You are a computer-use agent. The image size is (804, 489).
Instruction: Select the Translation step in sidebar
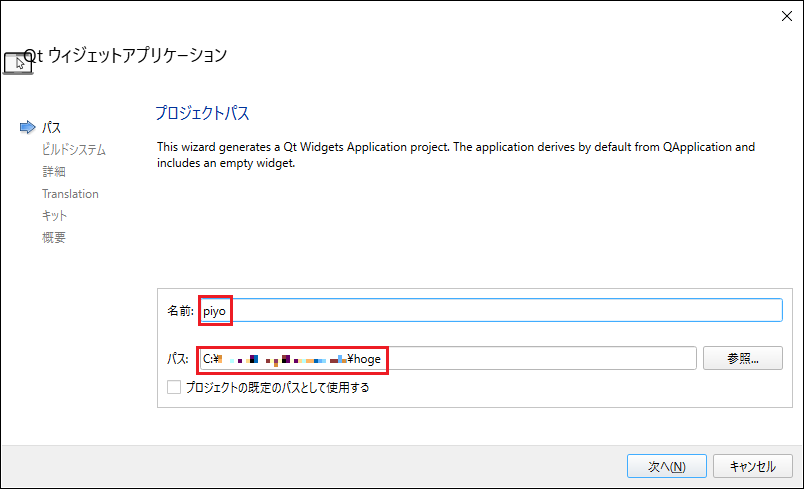[70, 194]
